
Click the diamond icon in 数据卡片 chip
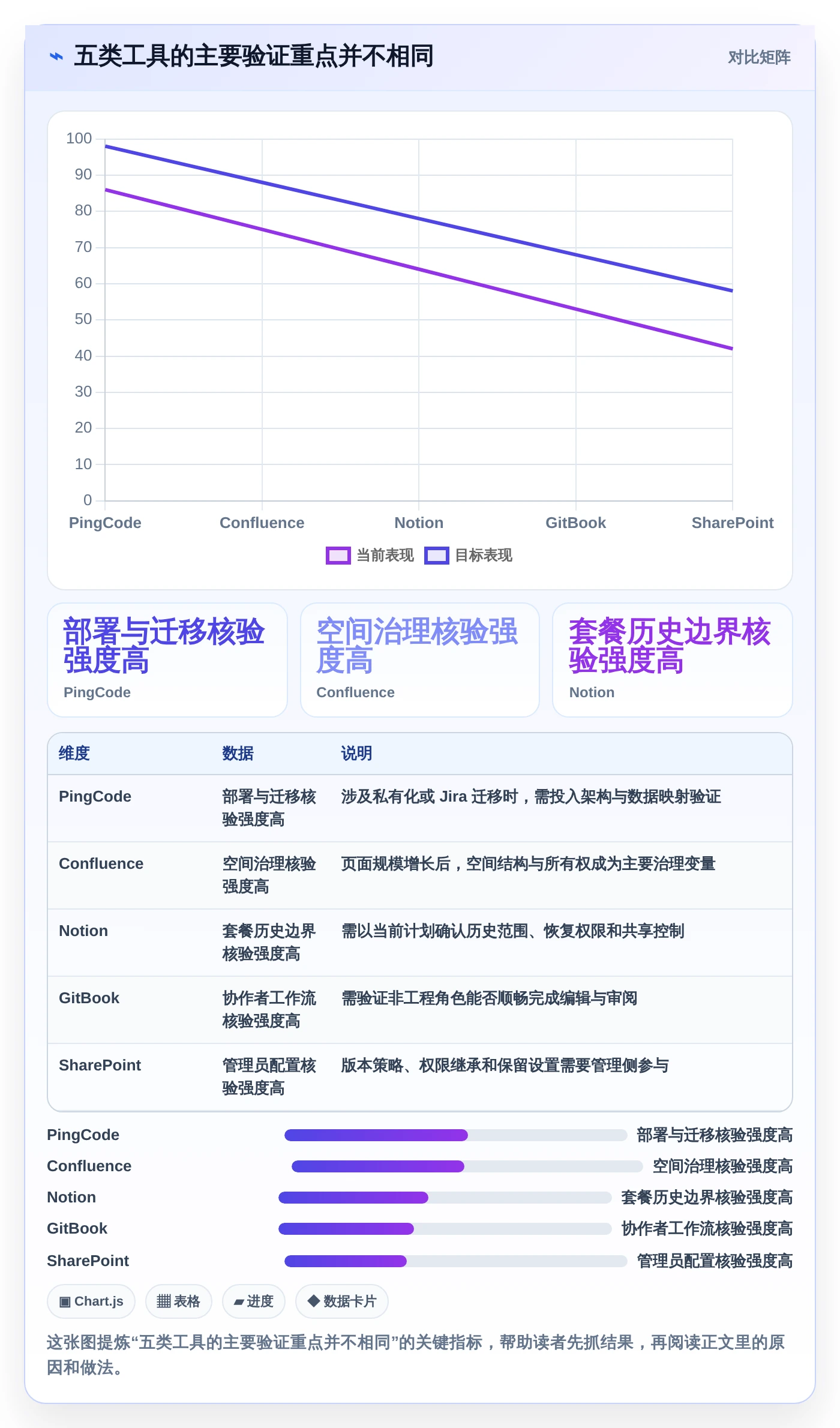(x=313, y=1301)
